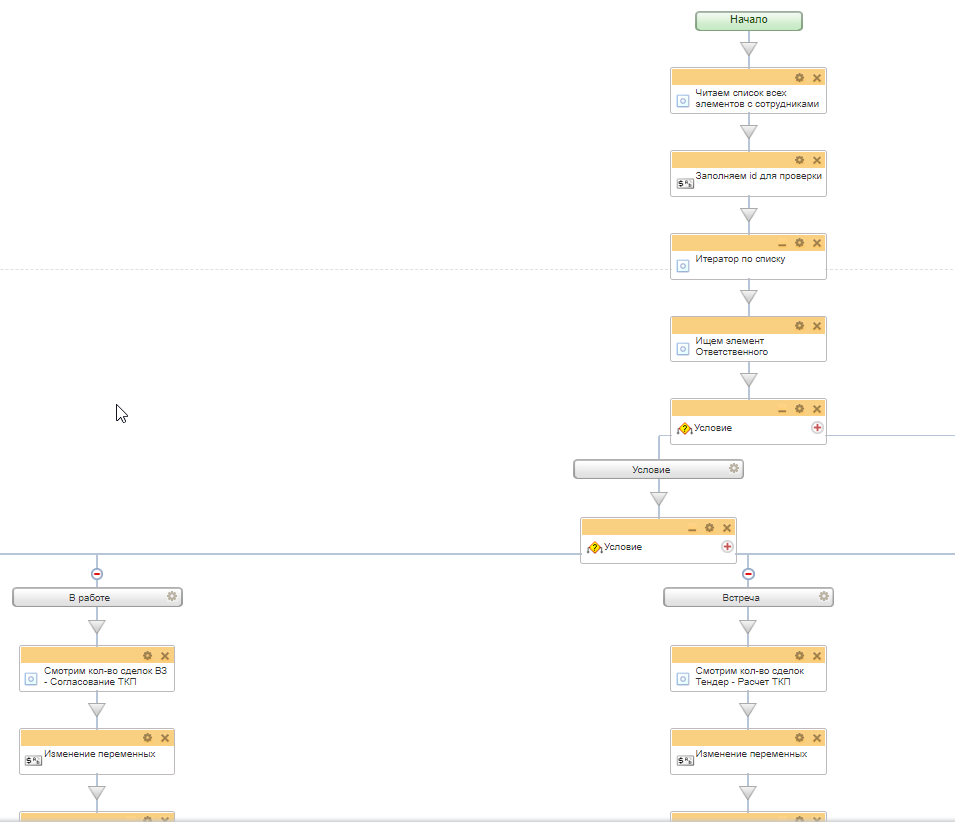Delete the 'Заполняем id для проверки' block
The height and width of the screenshot is (825, 955).
tap(817, 160)
